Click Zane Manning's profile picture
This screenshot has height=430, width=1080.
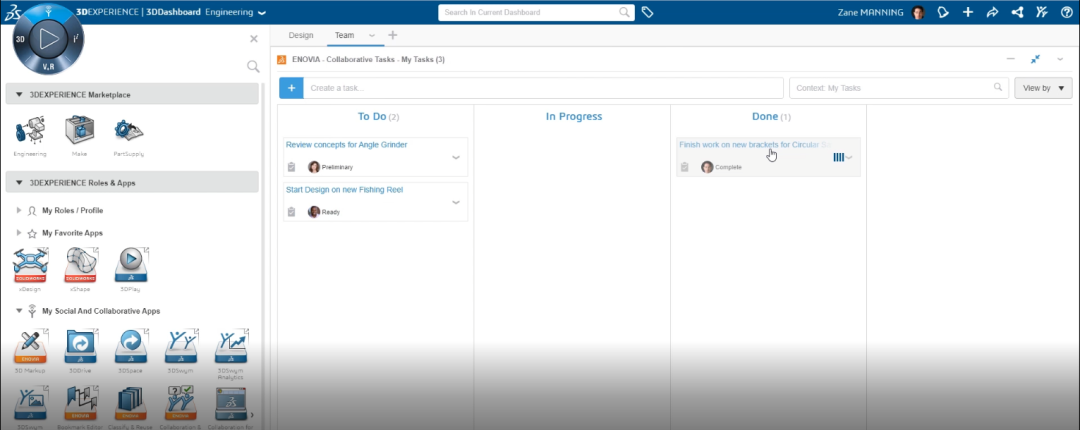(917, 12)
